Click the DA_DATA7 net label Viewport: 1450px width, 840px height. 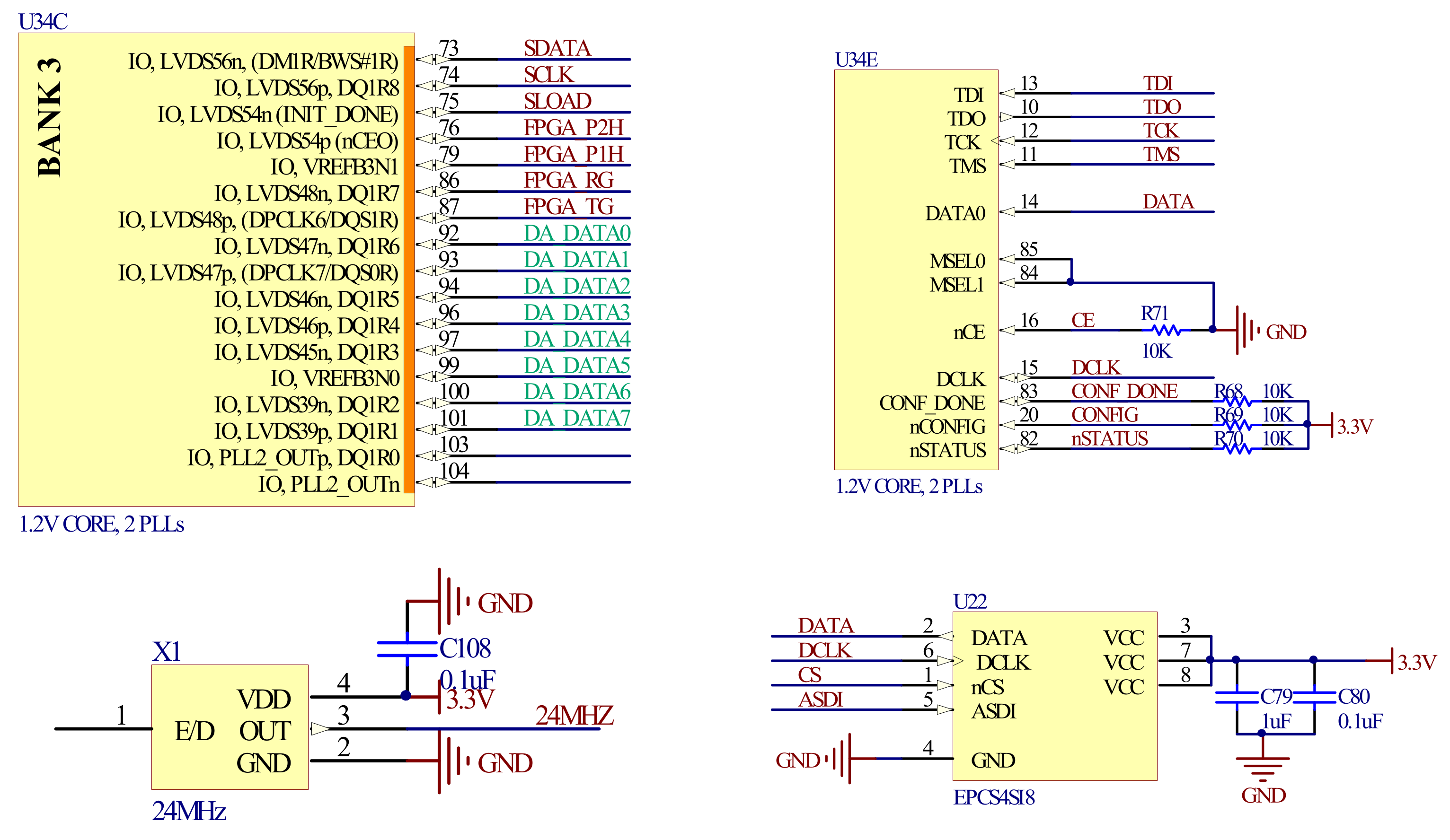tap(576, 418)
